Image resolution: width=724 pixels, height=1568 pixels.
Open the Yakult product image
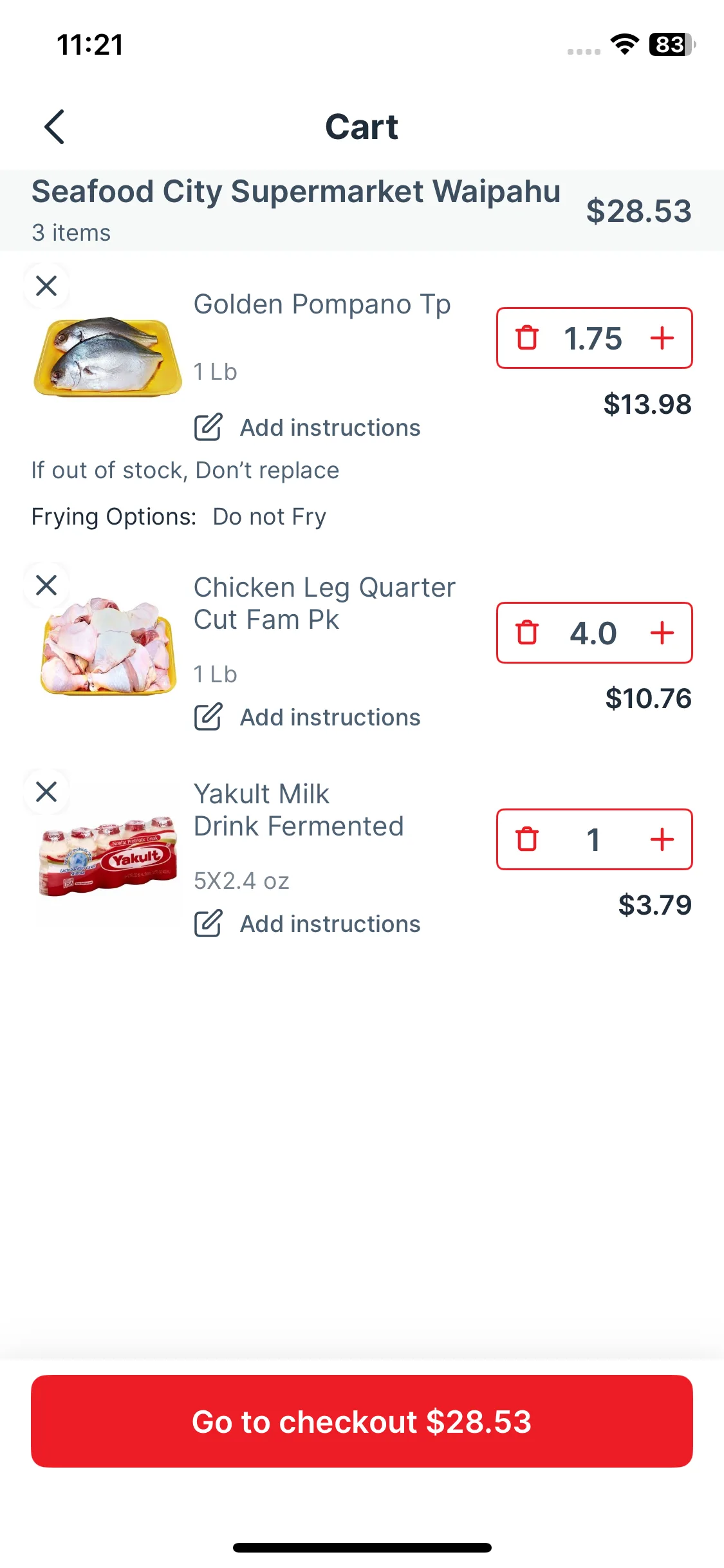(x=107, y=856)
